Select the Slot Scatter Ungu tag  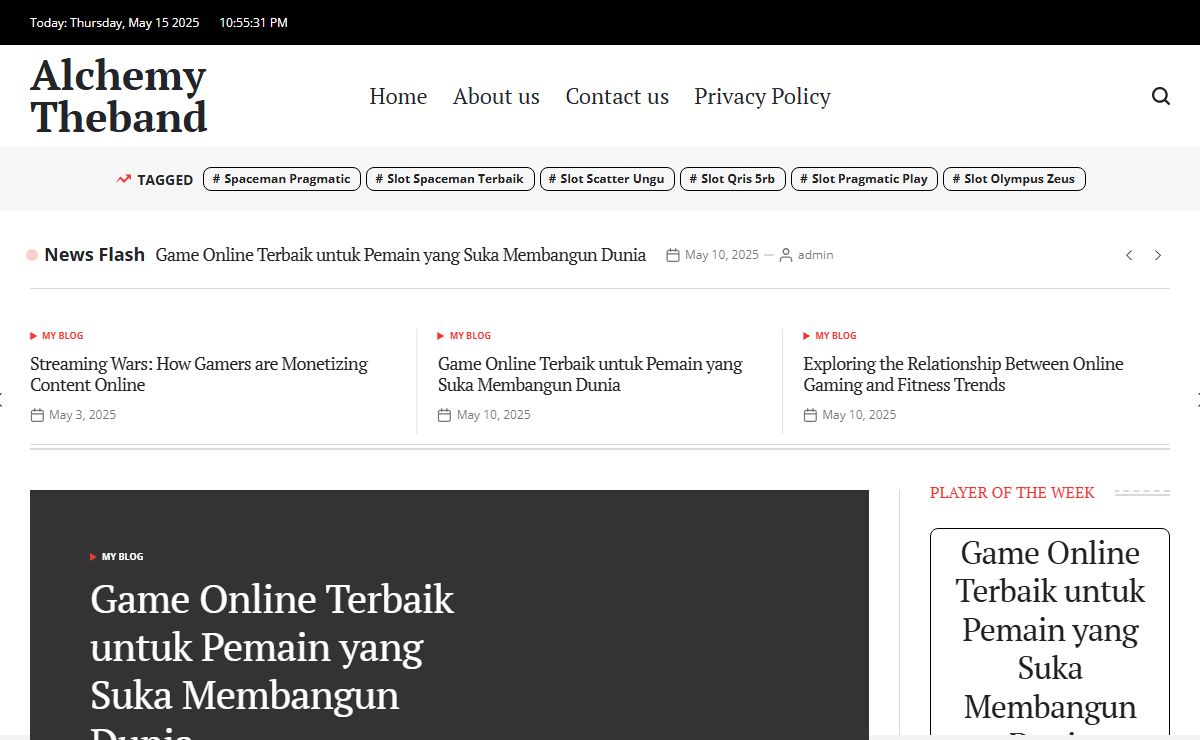click(x=607, y=179)
